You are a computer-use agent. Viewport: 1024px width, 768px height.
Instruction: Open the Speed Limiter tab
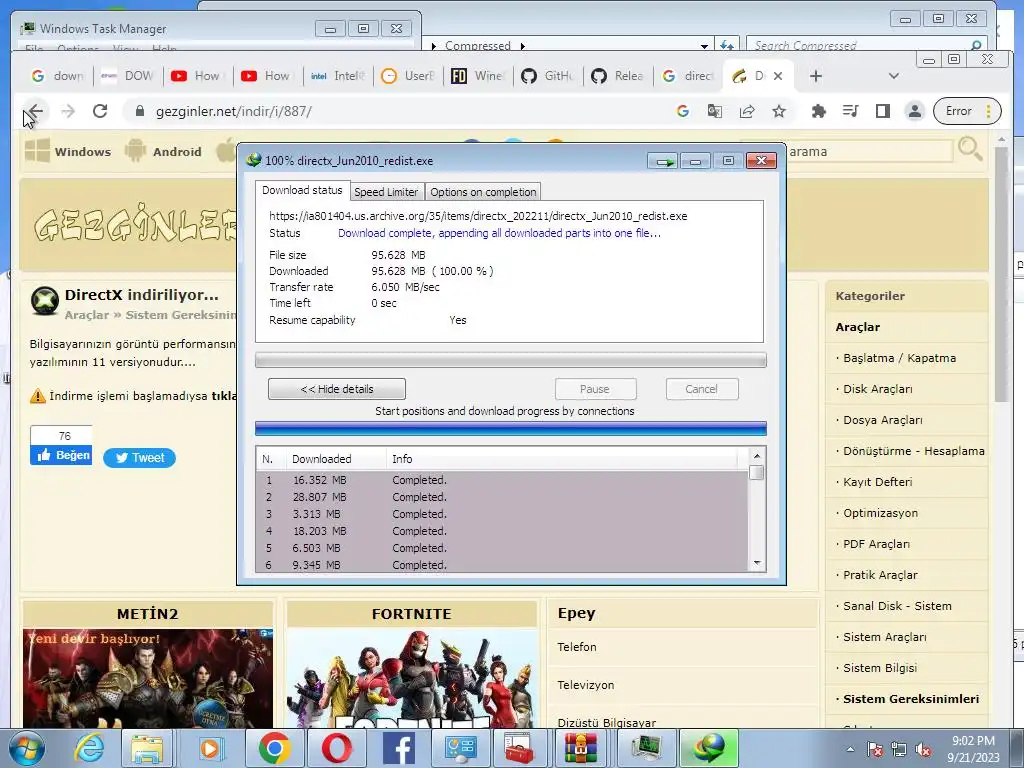point(386,192)
